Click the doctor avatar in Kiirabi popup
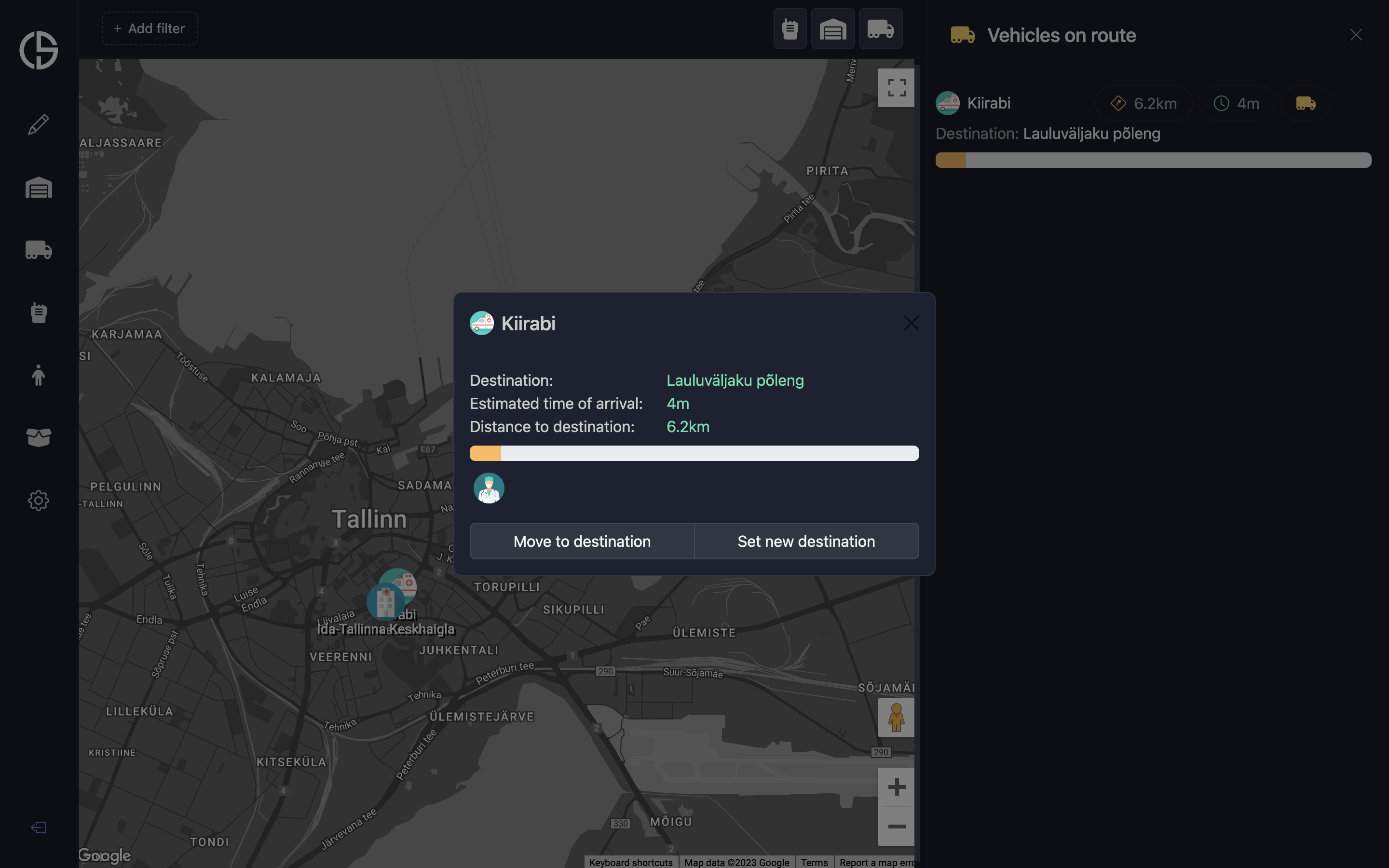Image resolution: width=1389 pixels, height=868 pixels. (489, 488)
